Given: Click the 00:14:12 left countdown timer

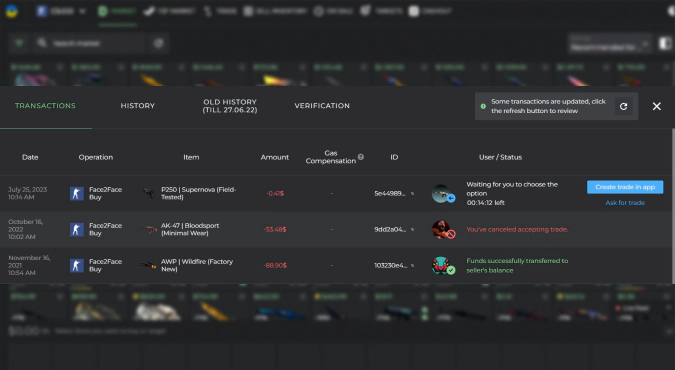Looking at the screenshot, I should pyautogui.click(x=486, y=202).
